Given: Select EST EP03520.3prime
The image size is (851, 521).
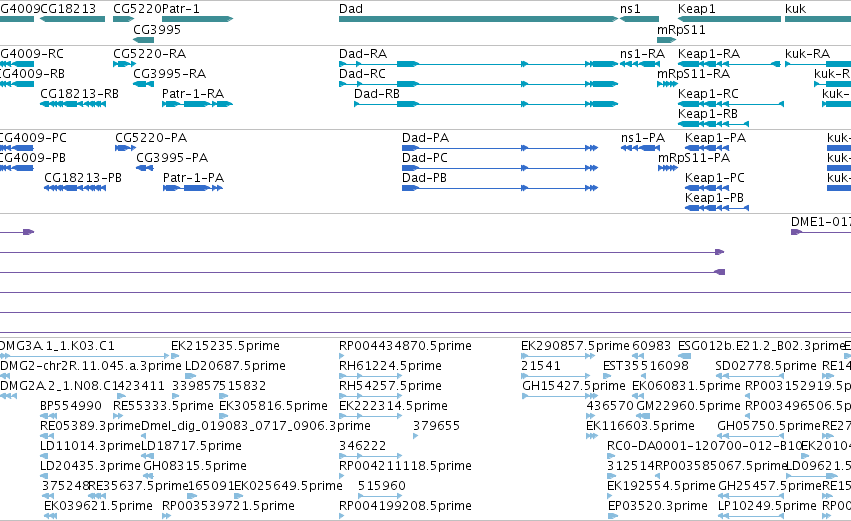Looking at the screenshot, I should coord(657,506).
